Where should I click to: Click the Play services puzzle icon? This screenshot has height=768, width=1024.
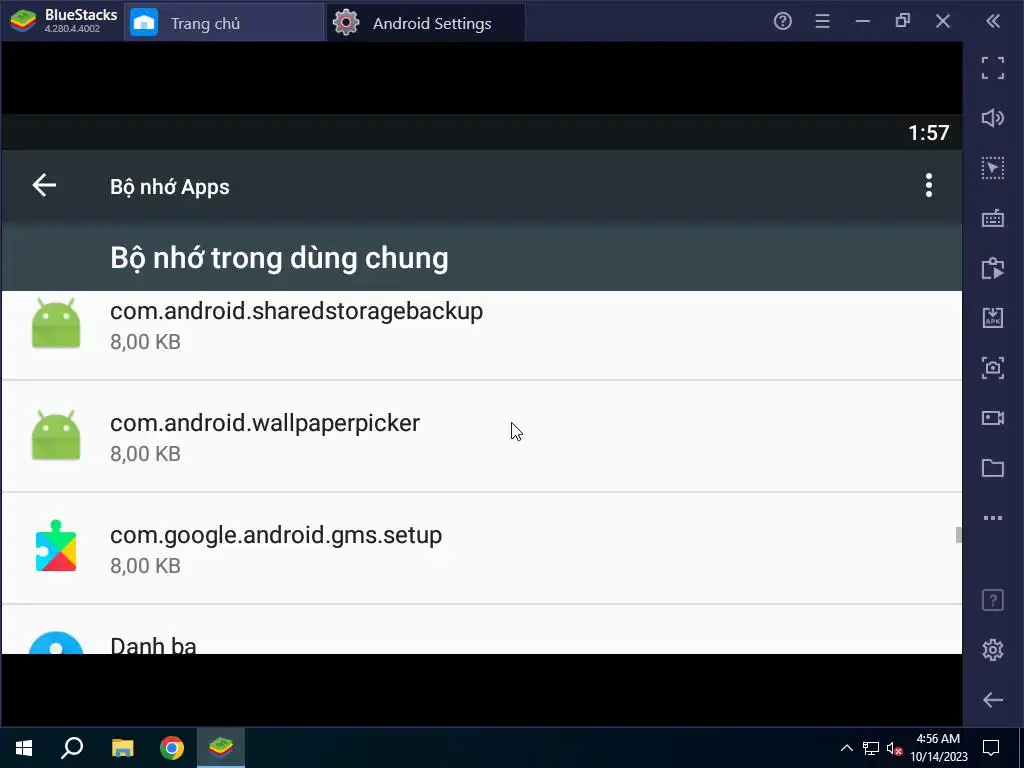56,547
